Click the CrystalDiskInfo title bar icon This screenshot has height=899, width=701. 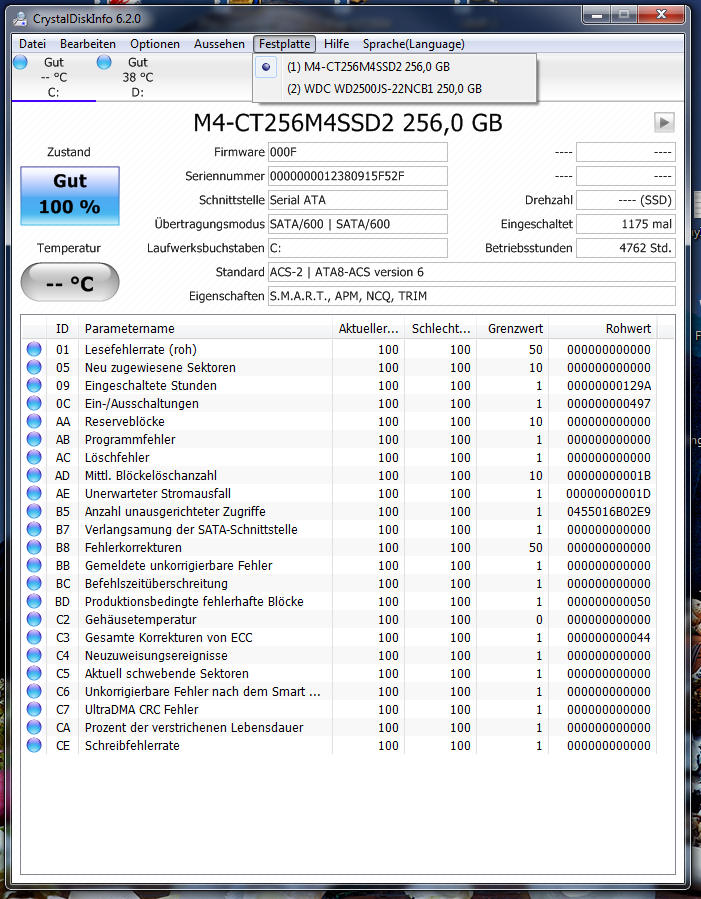coord(20,18)
